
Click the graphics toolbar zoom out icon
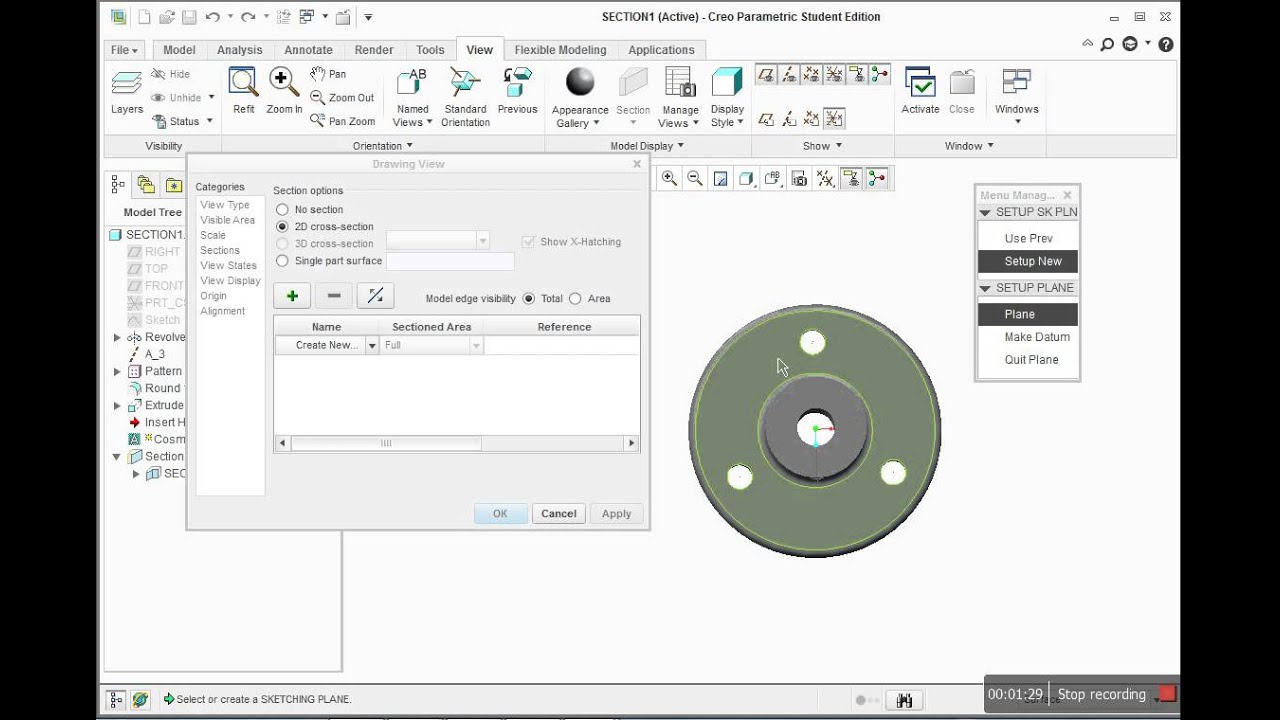click(695, 179)
